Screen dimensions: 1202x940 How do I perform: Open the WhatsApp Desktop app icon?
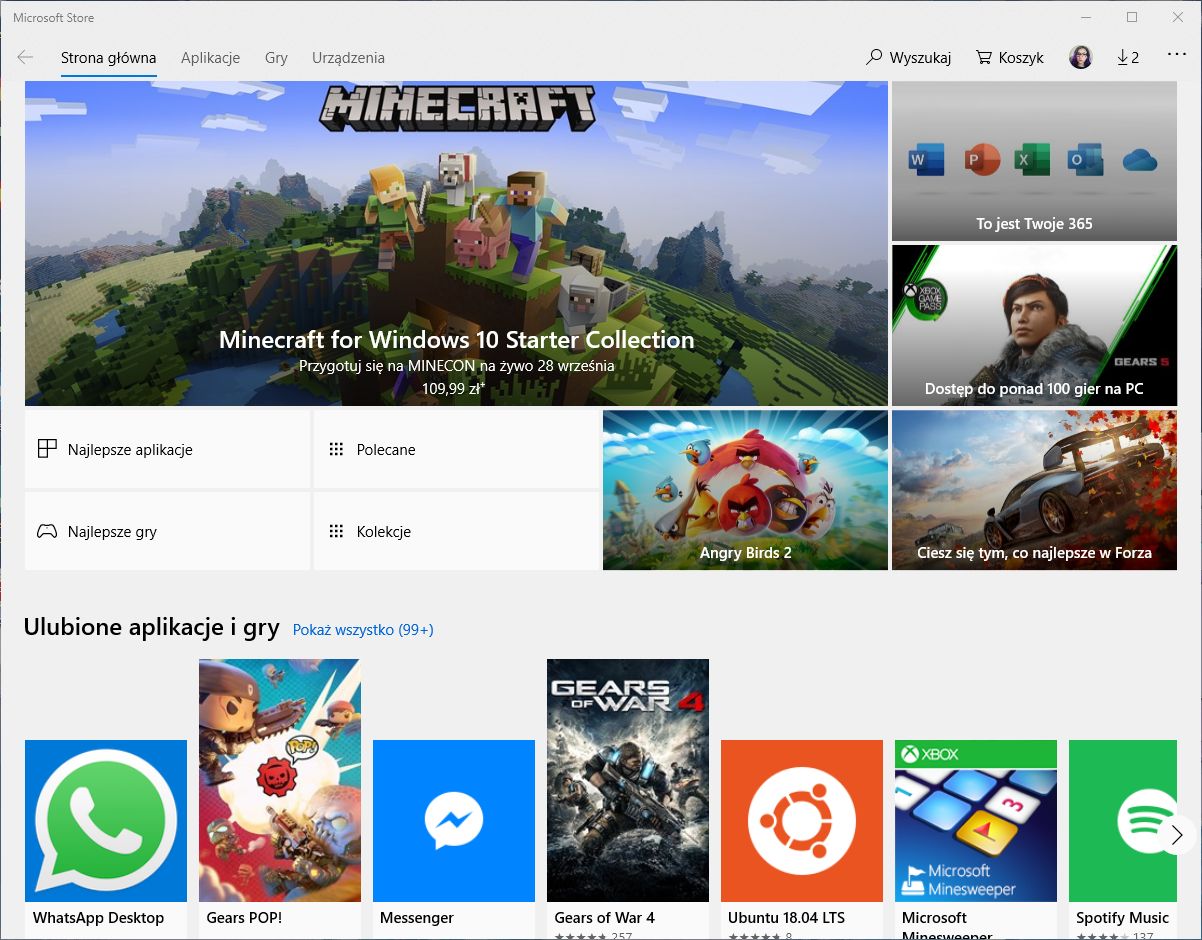coord(106,821)
